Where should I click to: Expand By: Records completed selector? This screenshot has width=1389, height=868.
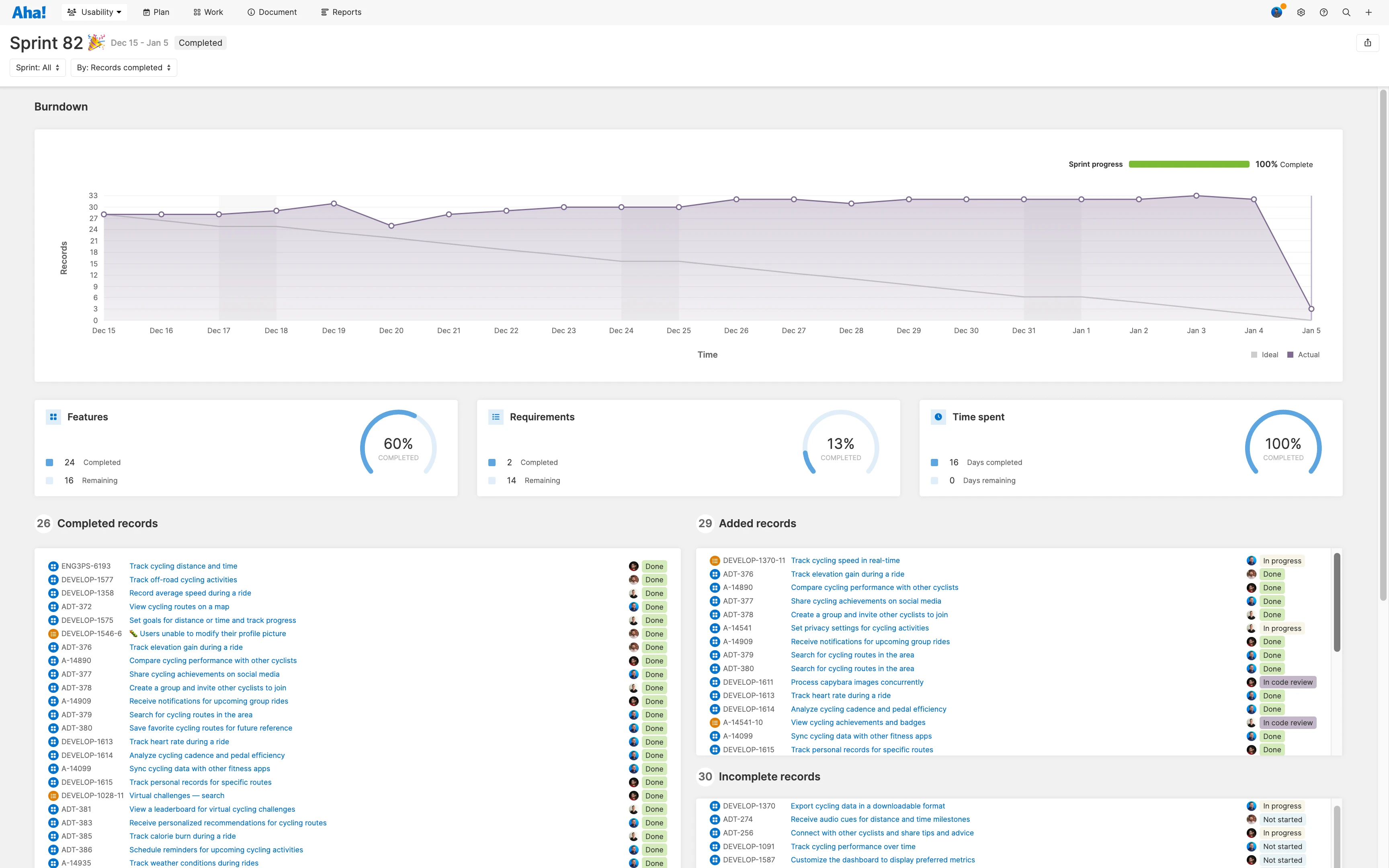pyautogui.click(x=123, y=68)
